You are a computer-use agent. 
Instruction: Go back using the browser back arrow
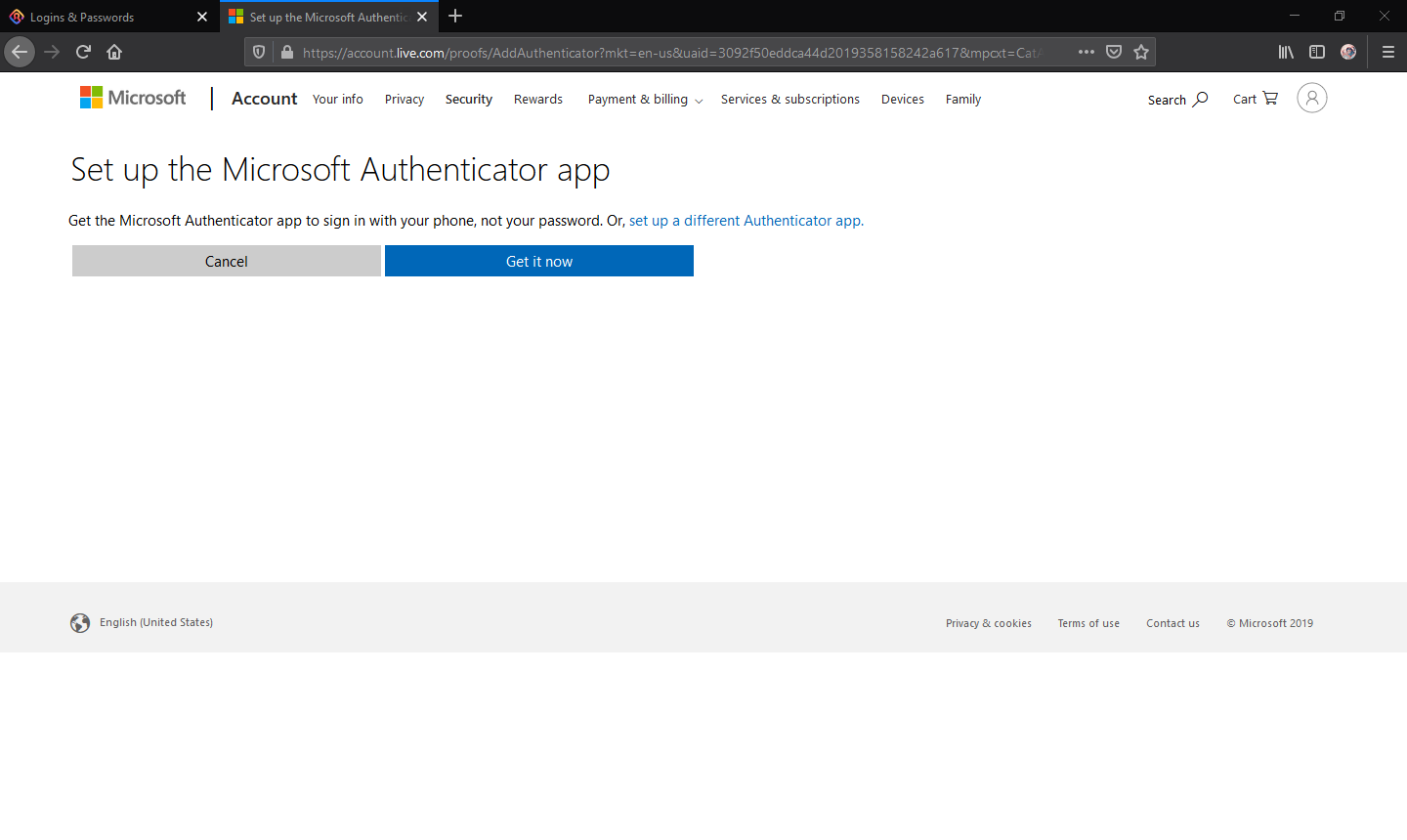point(20,52)
